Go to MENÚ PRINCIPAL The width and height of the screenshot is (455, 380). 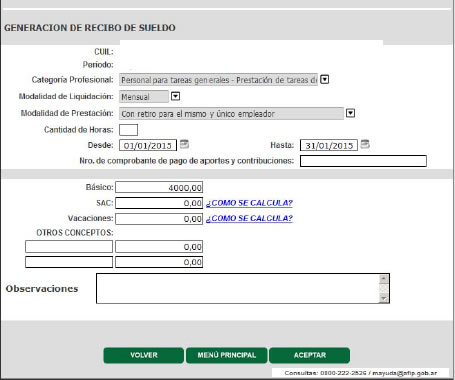pyautogui.click(x=227, y=355)
